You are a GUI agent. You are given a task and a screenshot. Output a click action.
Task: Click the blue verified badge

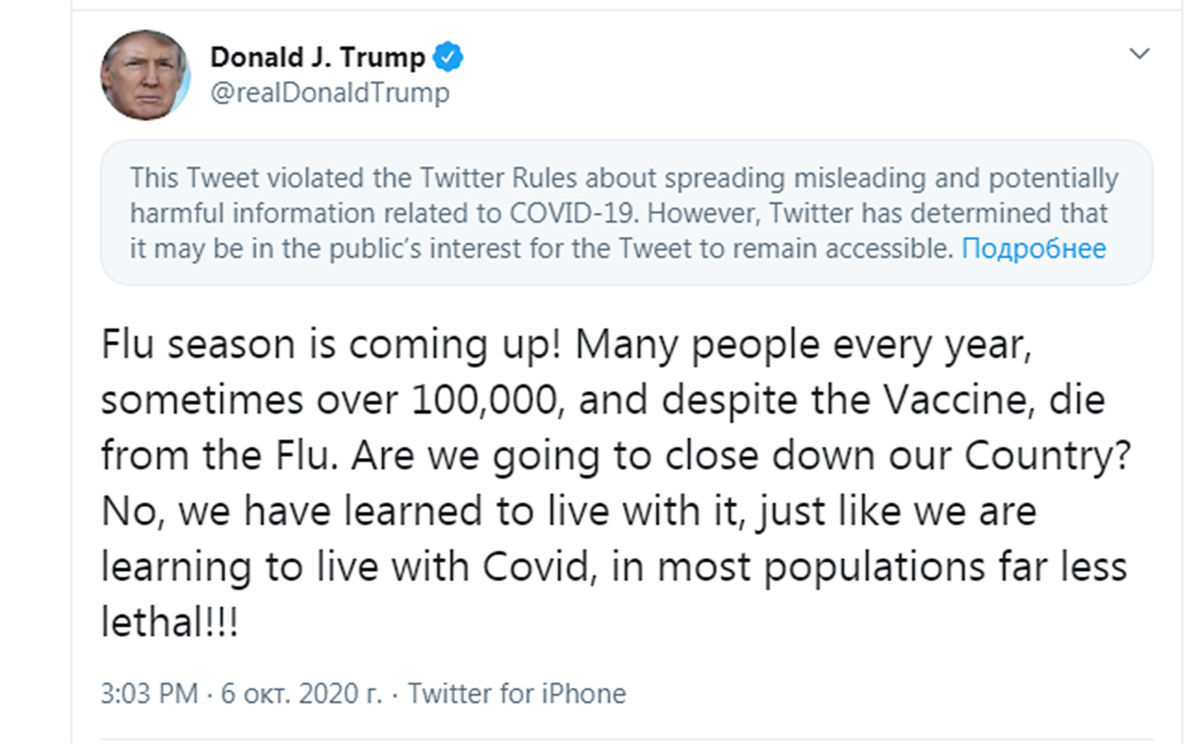[x=450, y=57]
